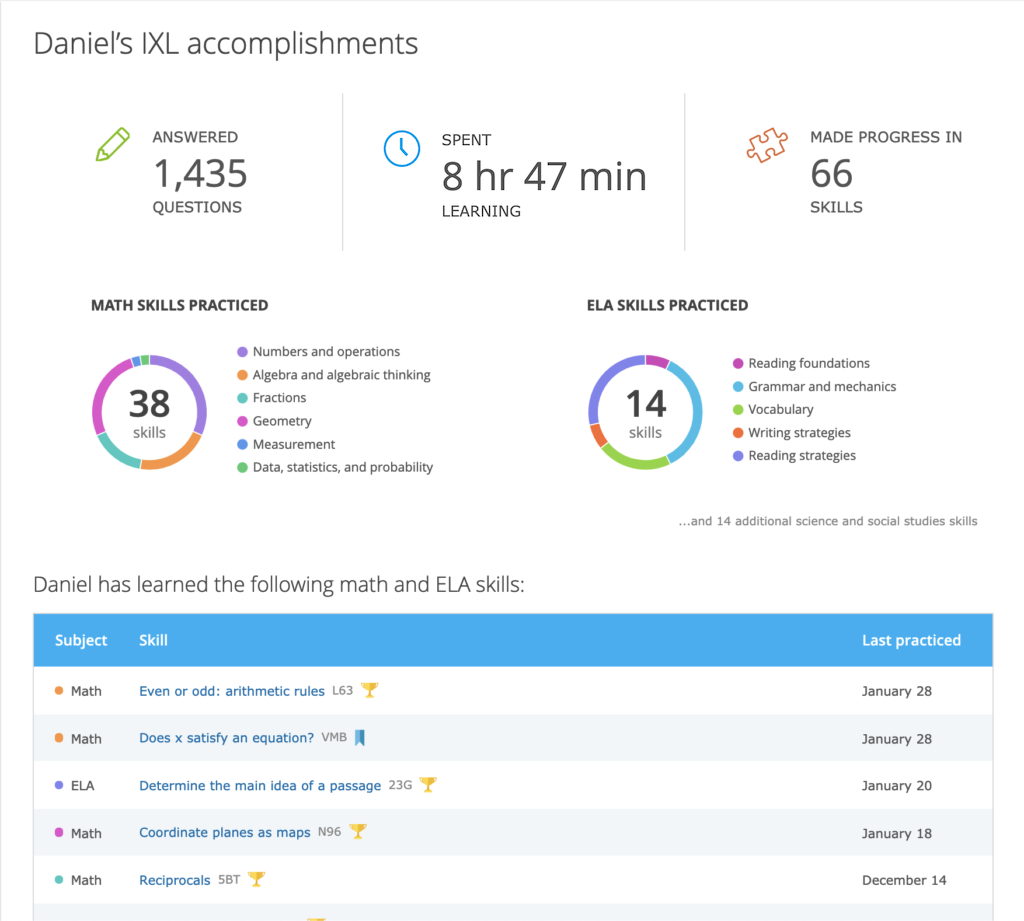Viewport: 1024px width, 921px height.
Task: Click trophy icon beside Determine the main idea
Action: pyautogui.click(x=428, y=784)
